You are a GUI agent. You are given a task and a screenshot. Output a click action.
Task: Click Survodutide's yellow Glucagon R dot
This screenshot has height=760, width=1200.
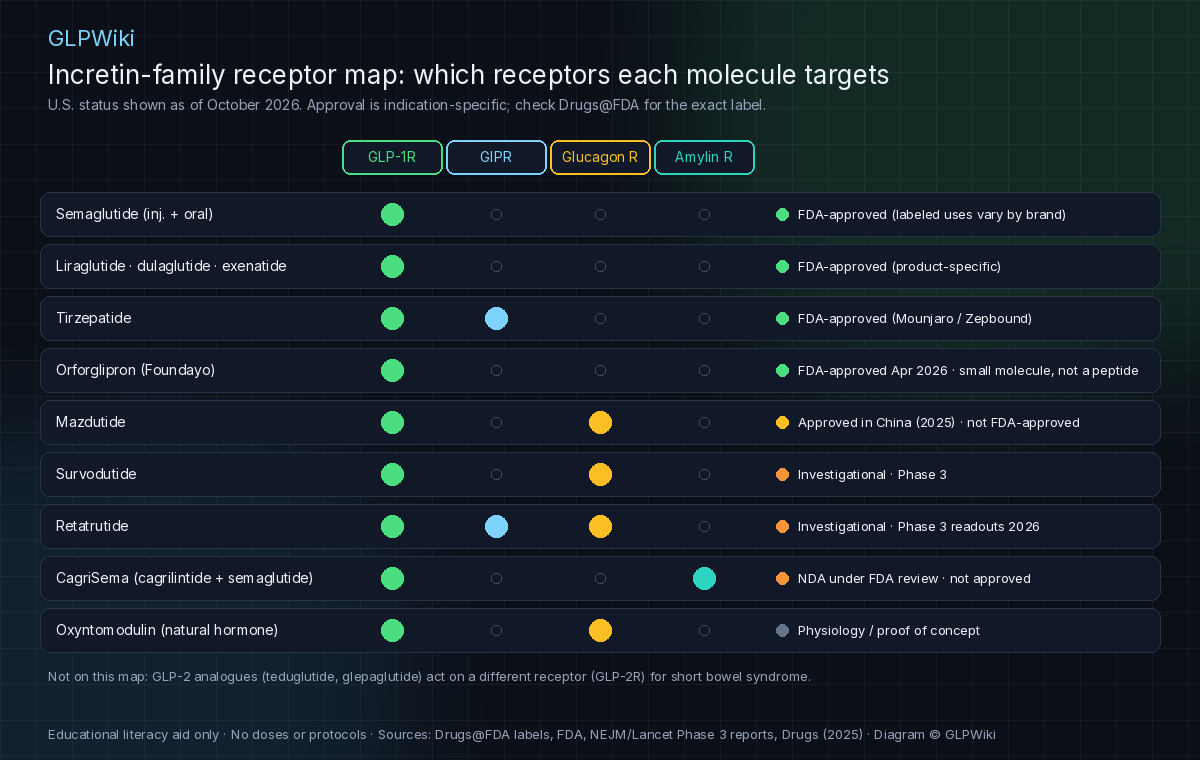(x=600, y=474)
